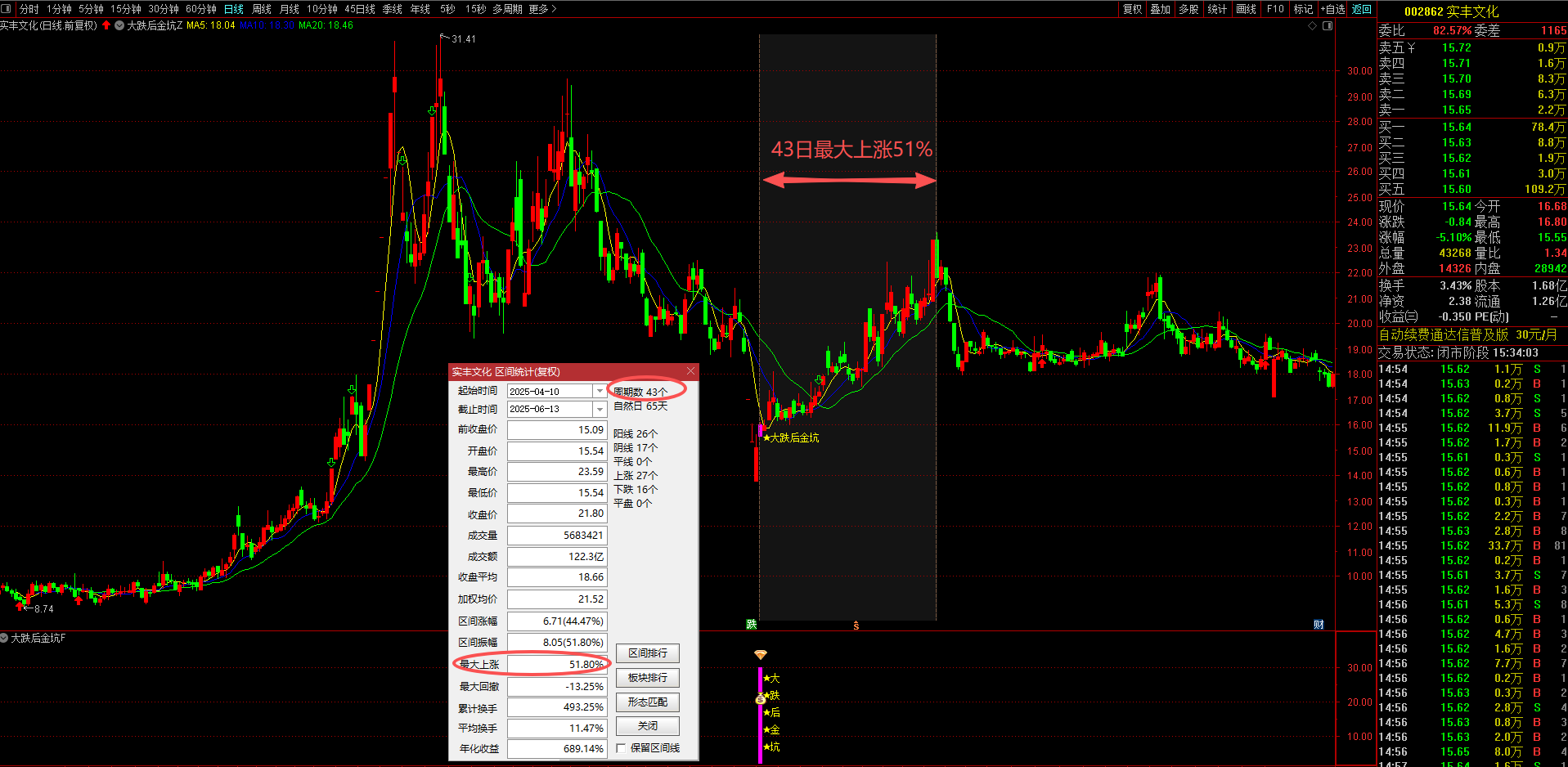Open the 多股 multi-stock view
This screenshot has height=767, width=1568.
point(1188,9)
